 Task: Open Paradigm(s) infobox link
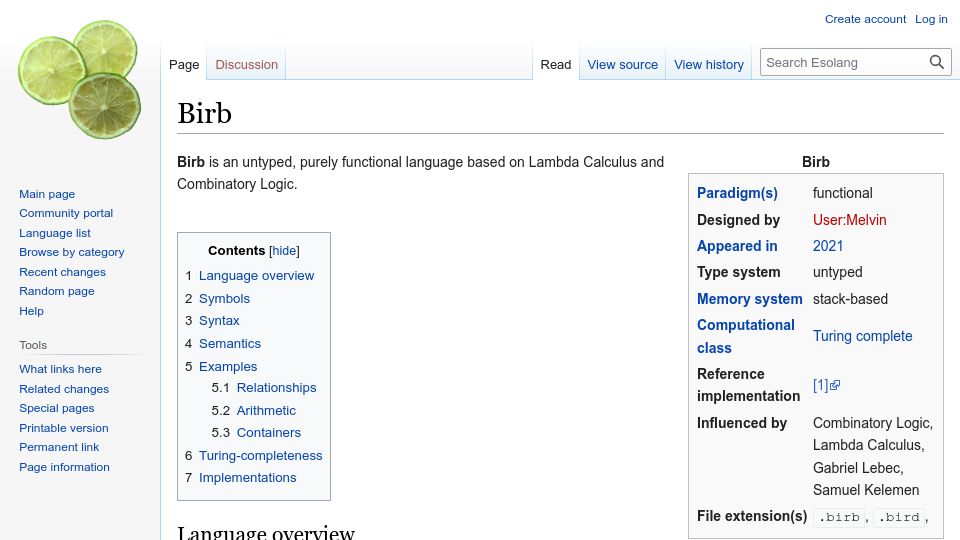[x=737, y=193]
